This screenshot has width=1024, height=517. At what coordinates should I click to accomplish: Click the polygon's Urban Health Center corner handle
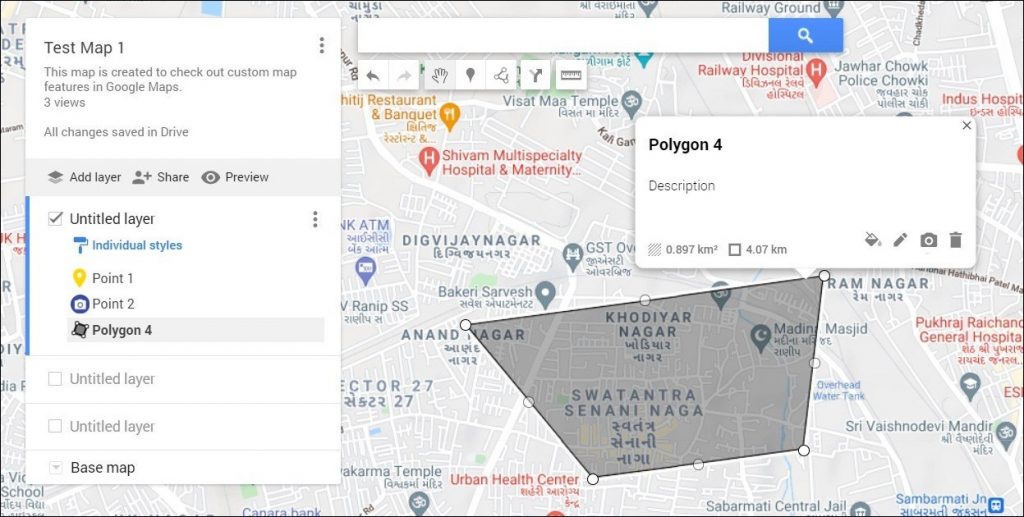coord(592,479)
